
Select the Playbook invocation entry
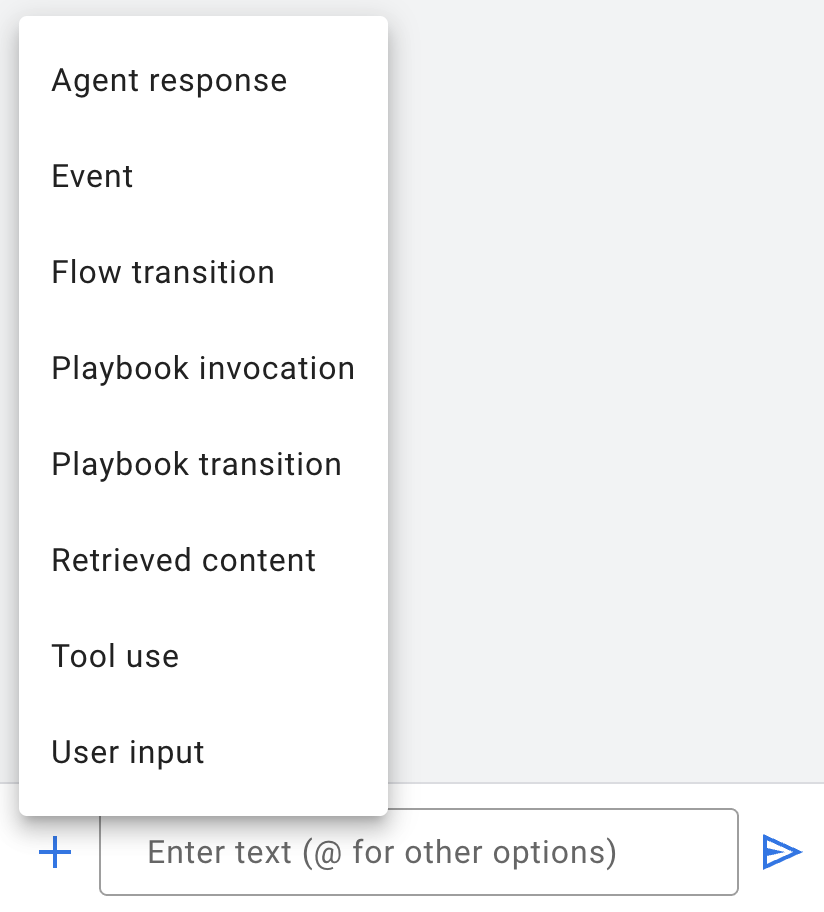click(x=203, y=369)
